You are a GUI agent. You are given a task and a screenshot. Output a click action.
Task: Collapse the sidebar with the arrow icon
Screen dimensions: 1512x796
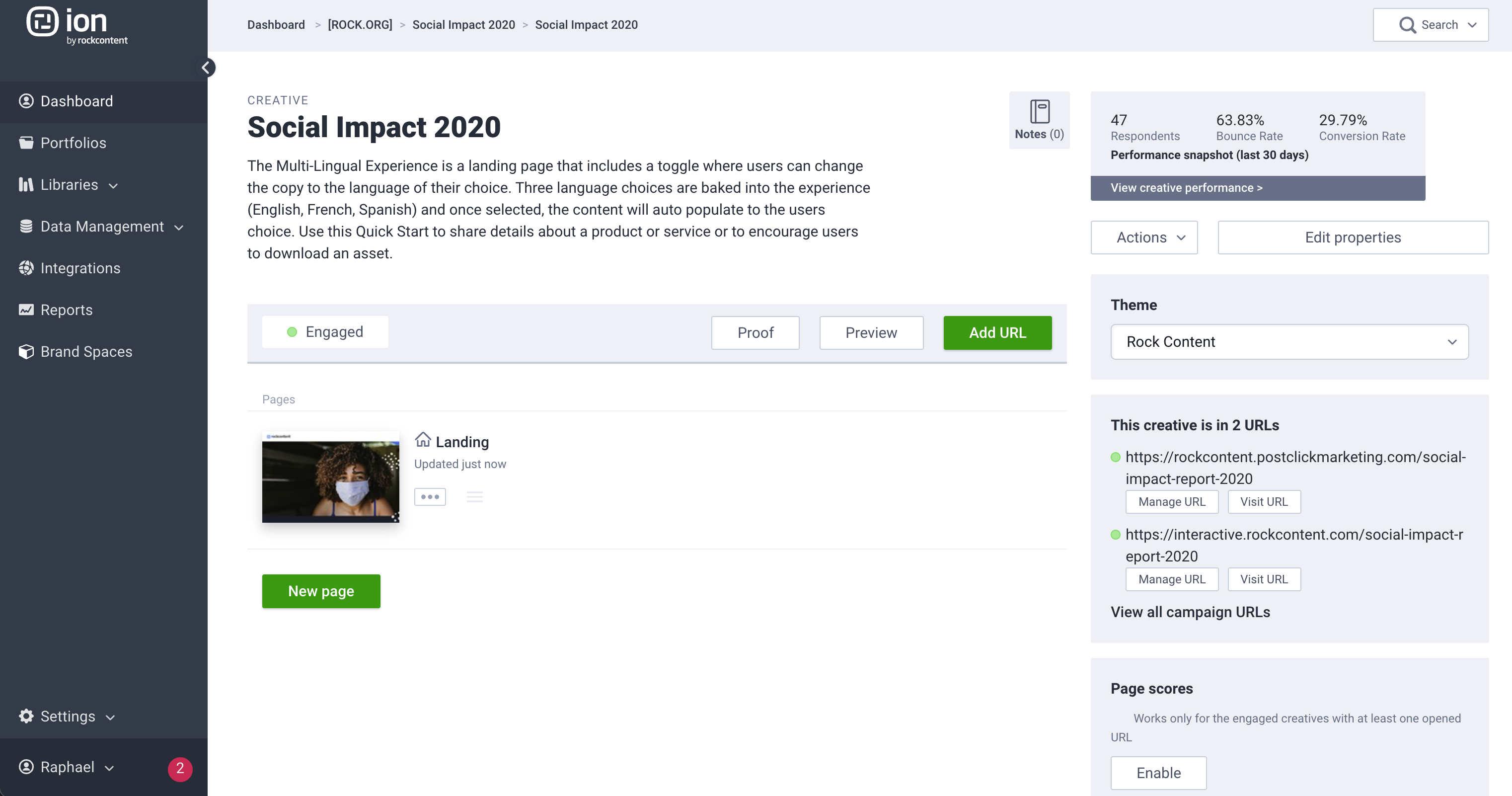tap(206, 68)
